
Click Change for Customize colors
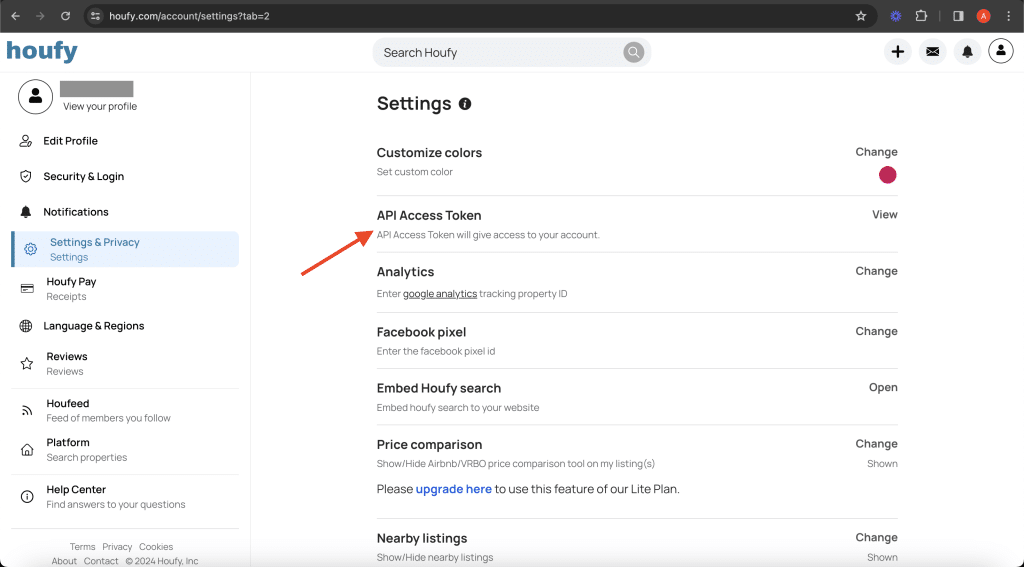pyautogui.click(x=876, y=152)
